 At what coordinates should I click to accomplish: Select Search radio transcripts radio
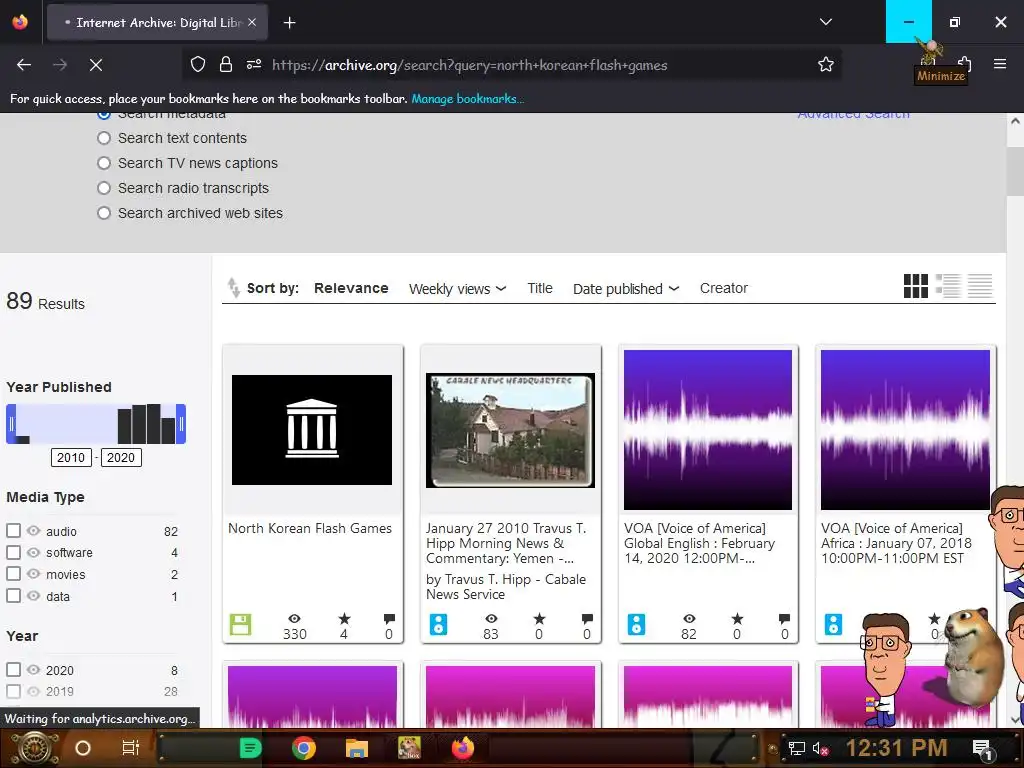pyautogui.click(x=104, y=188)
